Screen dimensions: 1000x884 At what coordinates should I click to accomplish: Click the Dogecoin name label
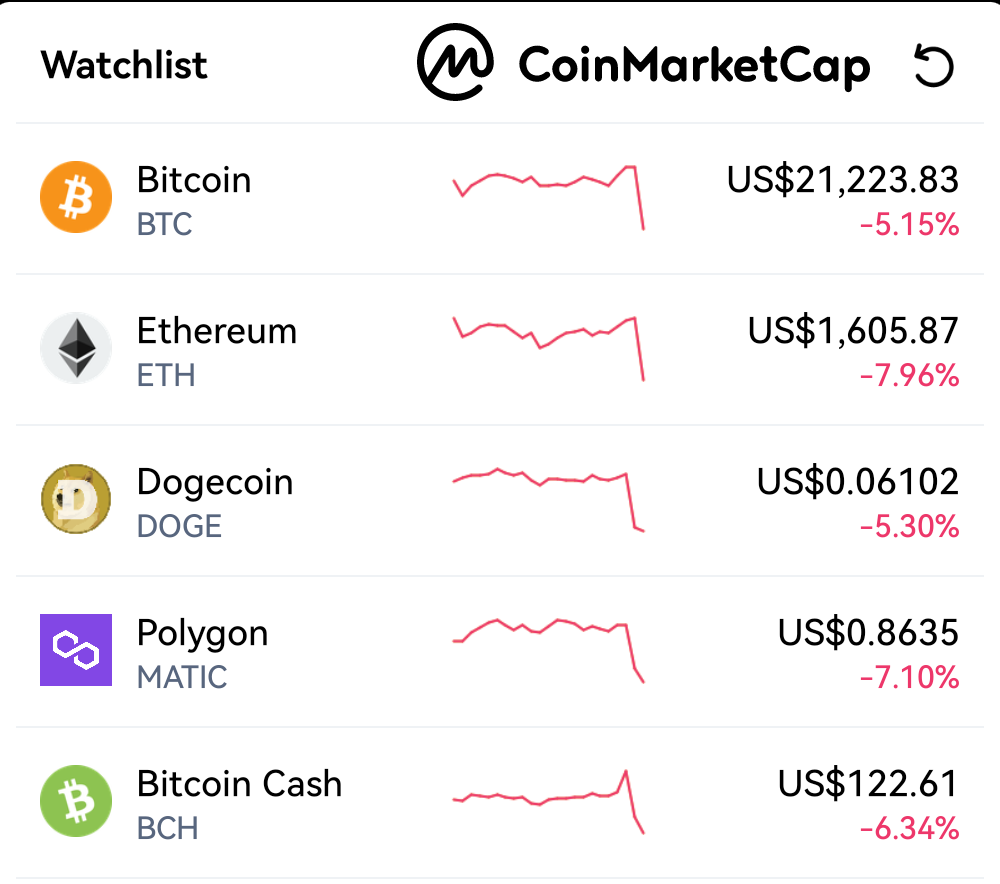pyautogui.click(x=215, y=482)
